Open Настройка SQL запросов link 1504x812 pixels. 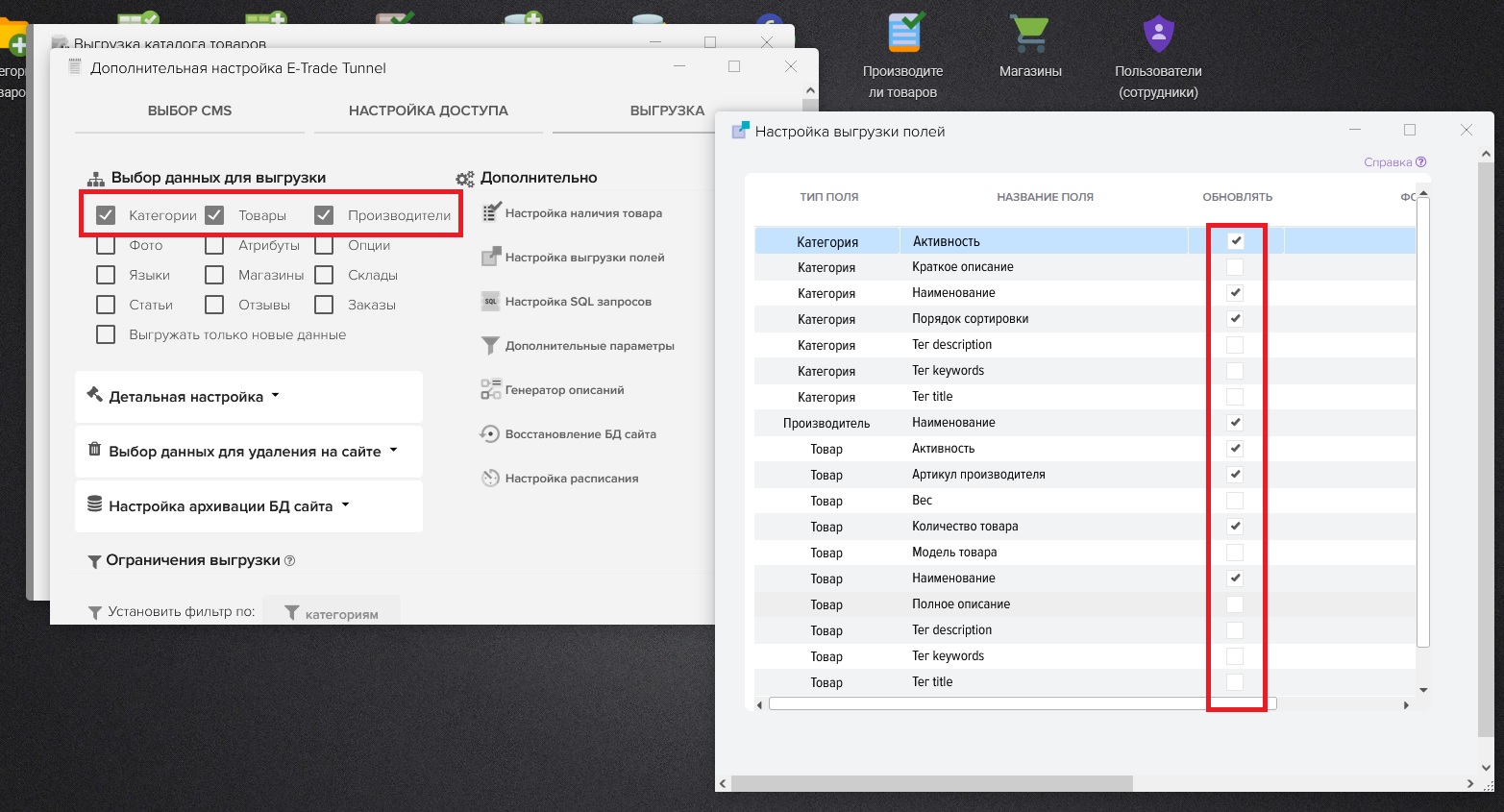point(579,302)
